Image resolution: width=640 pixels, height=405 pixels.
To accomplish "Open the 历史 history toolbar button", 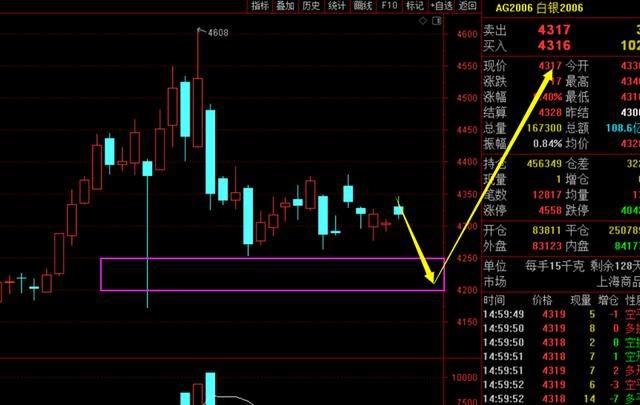I will click(x=312, y=6).
